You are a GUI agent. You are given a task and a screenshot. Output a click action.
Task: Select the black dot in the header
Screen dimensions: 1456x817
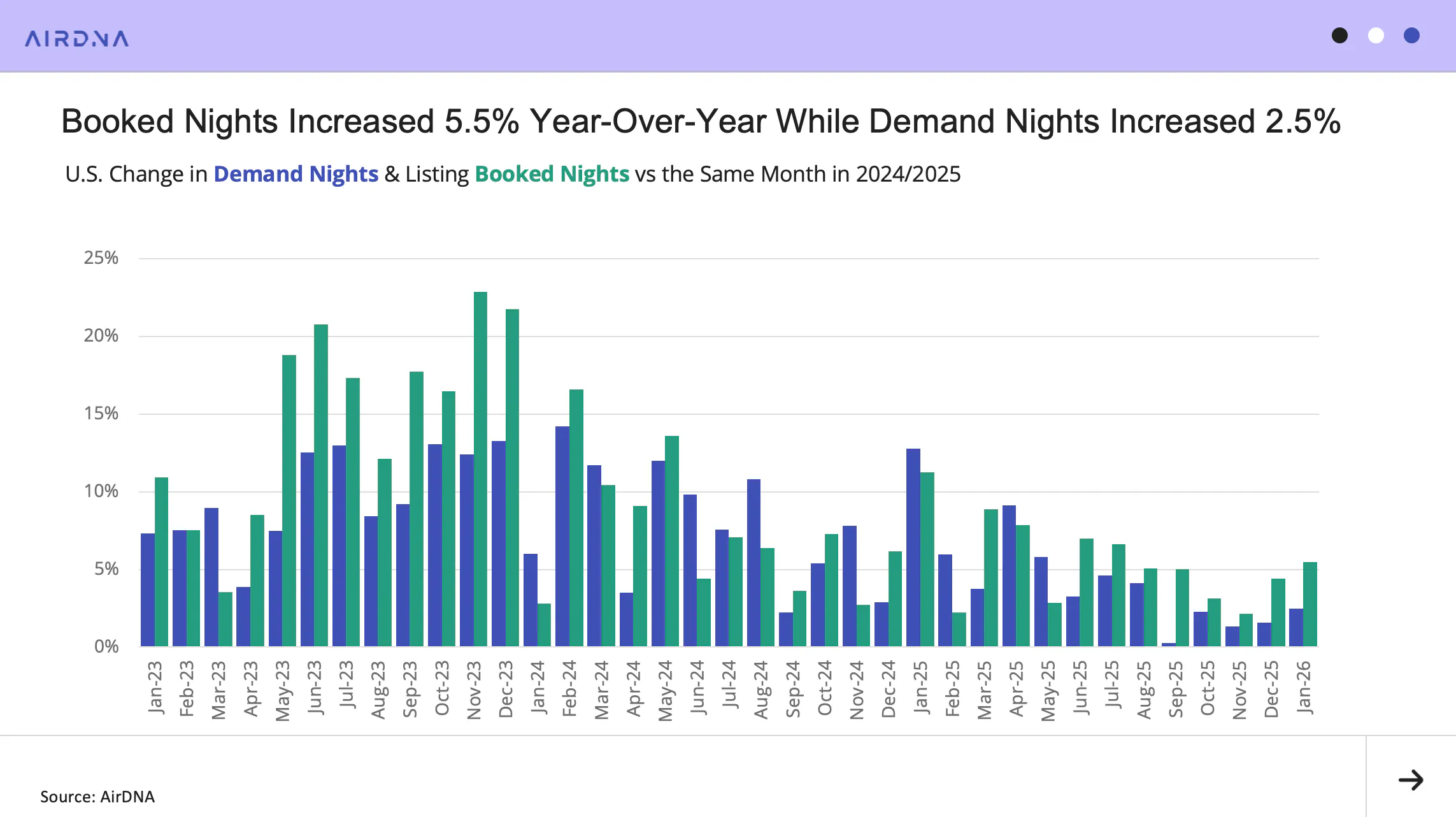pyautogui.click(x=1339, y=36)
